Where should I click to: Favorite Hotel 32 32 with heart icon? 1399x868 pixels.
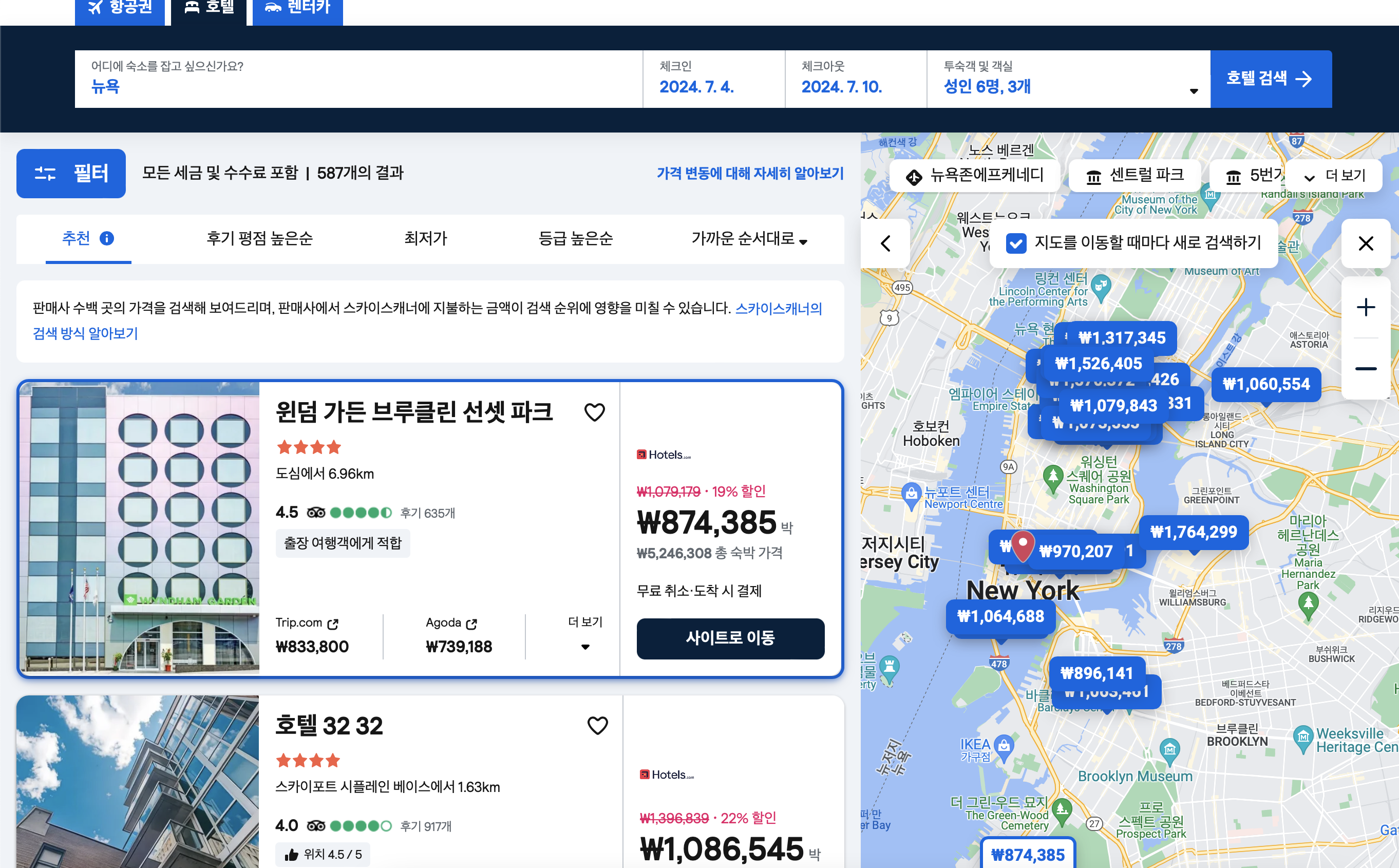[x=597, y=726]
